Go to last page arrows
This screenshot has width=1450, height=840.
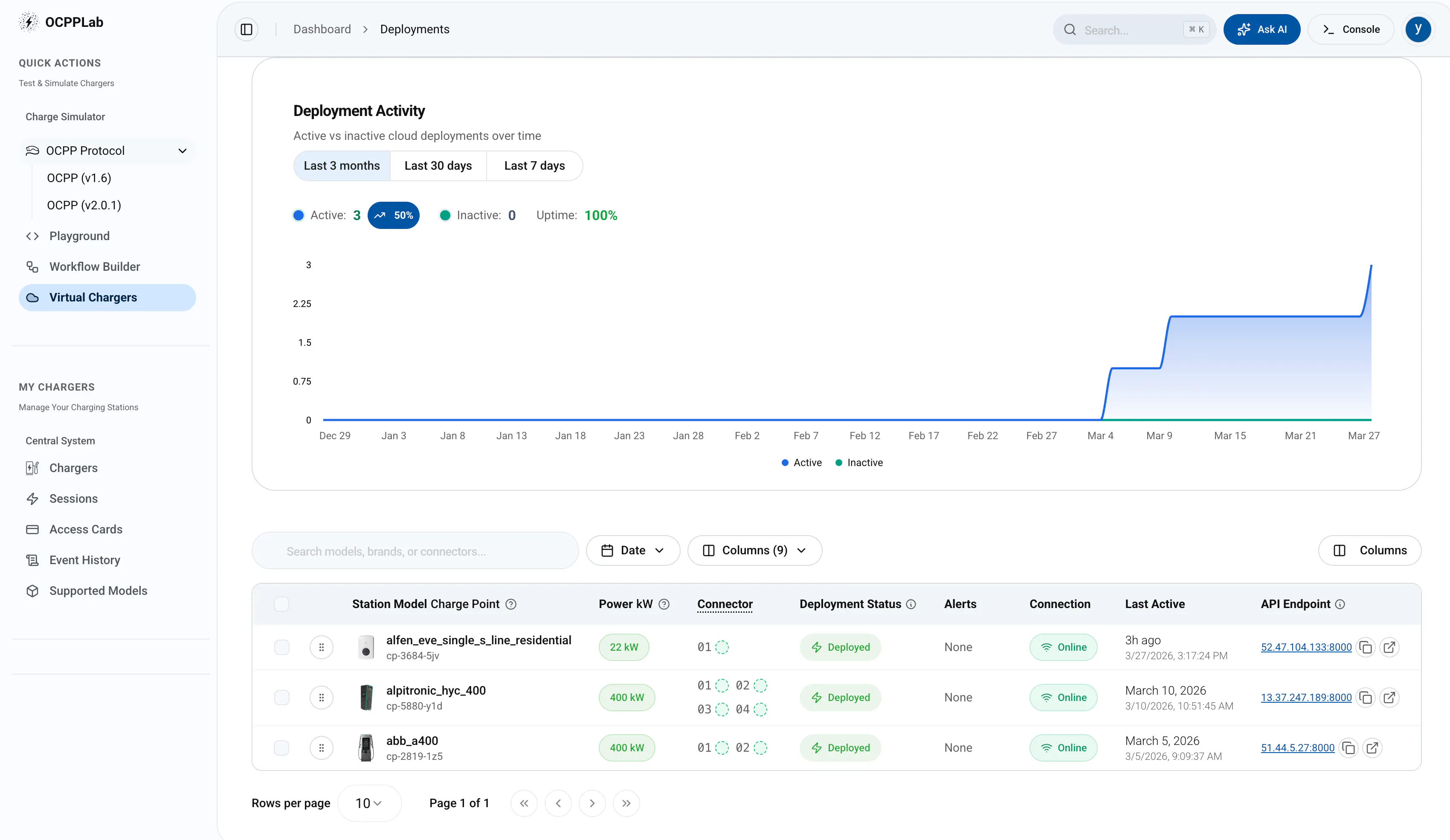click(626, 803)
